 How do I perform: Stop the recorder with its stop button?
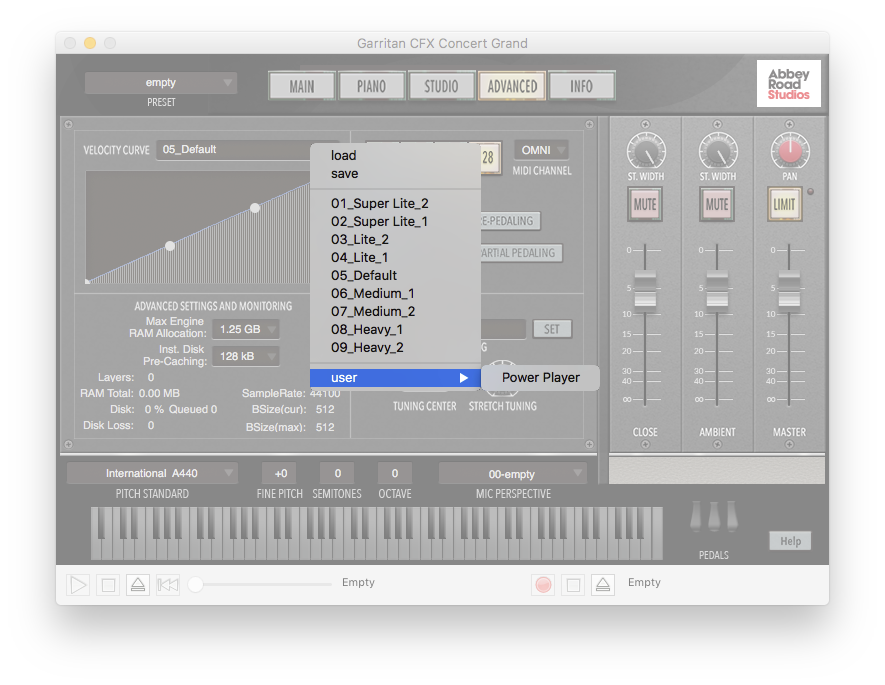tap(573, 585)
